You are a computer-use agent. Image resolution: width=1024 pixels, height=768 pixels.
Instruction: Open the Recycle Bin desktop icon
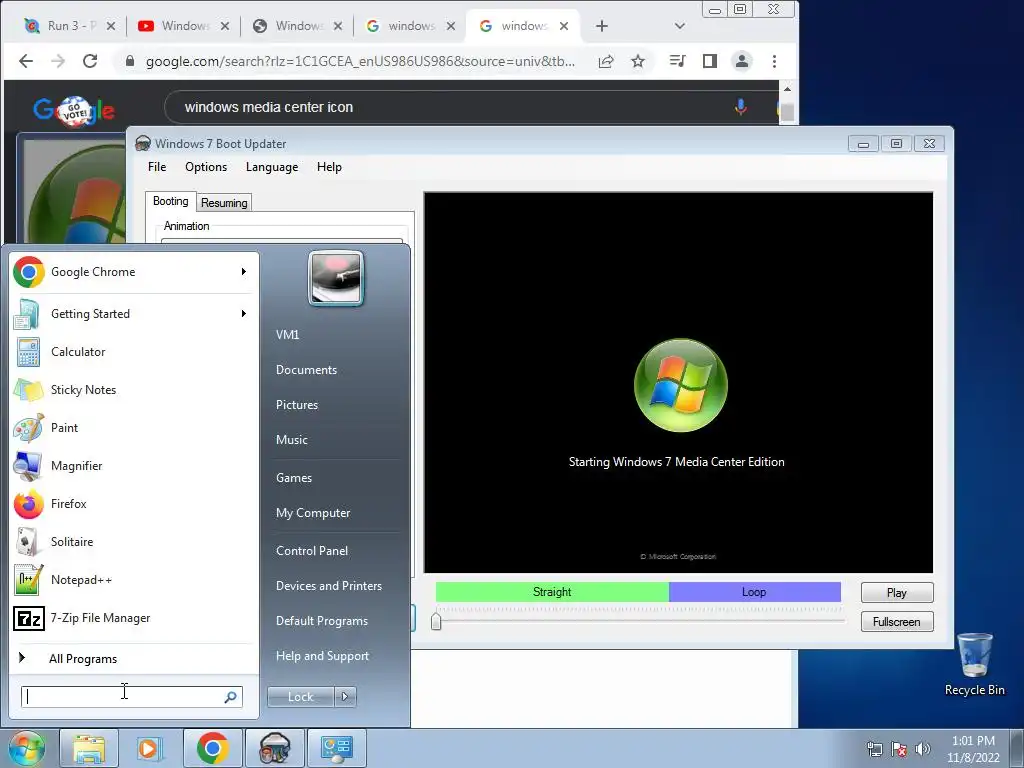click(x=974, y=665)
